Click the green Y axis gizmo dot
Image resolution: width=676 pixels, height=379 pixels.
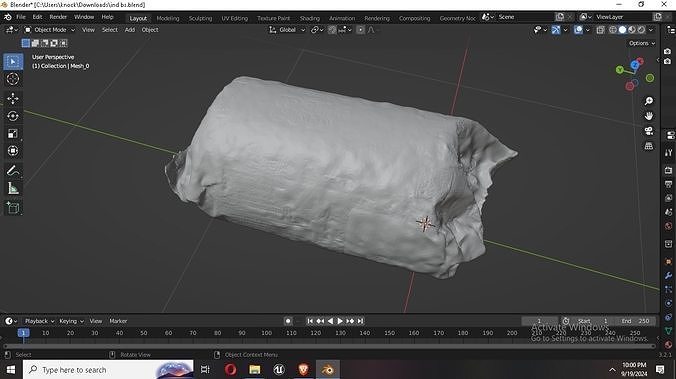(x=620, y=69)
